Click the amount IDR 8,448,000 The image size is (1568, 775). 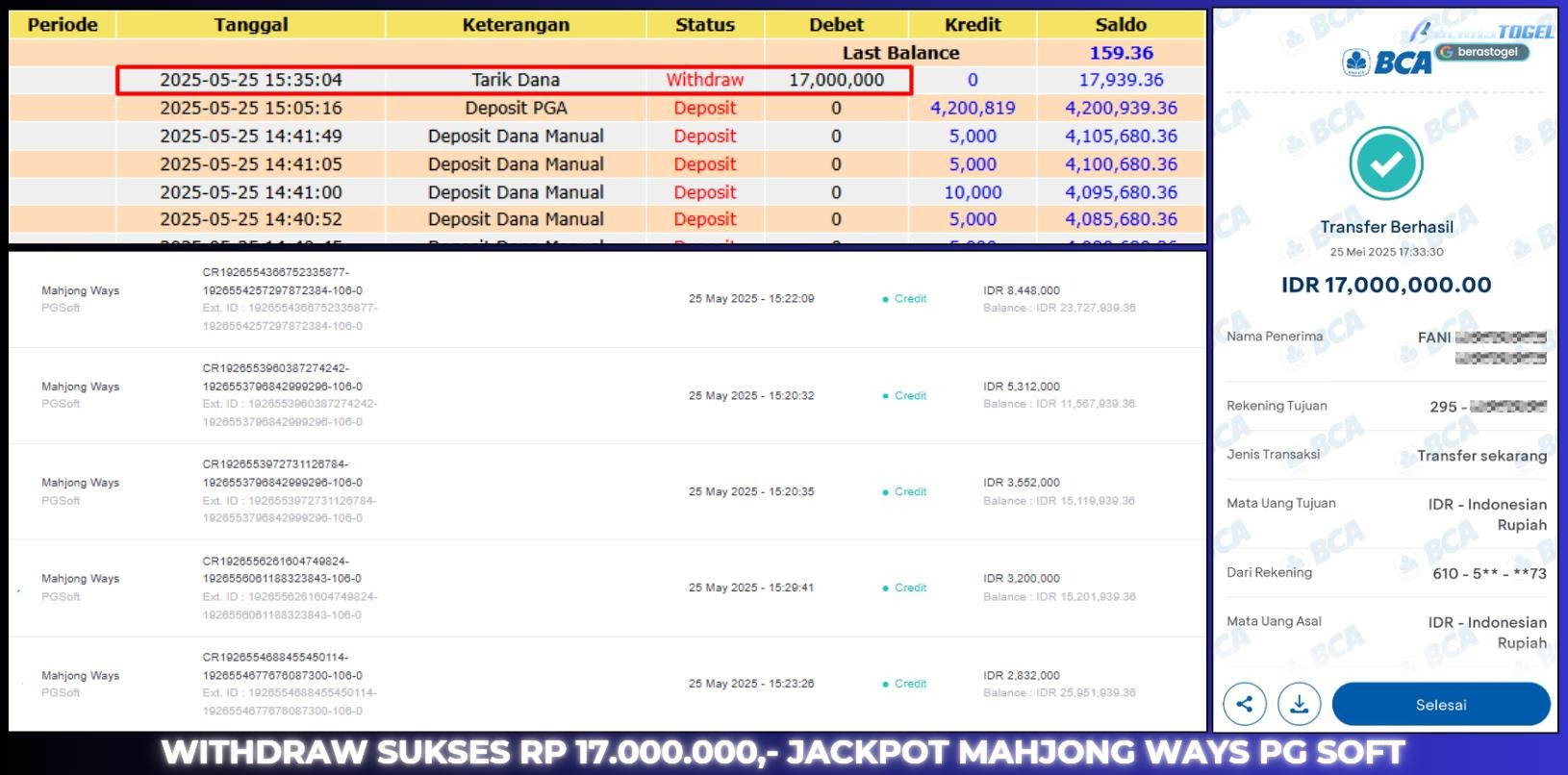[1022, 290]
